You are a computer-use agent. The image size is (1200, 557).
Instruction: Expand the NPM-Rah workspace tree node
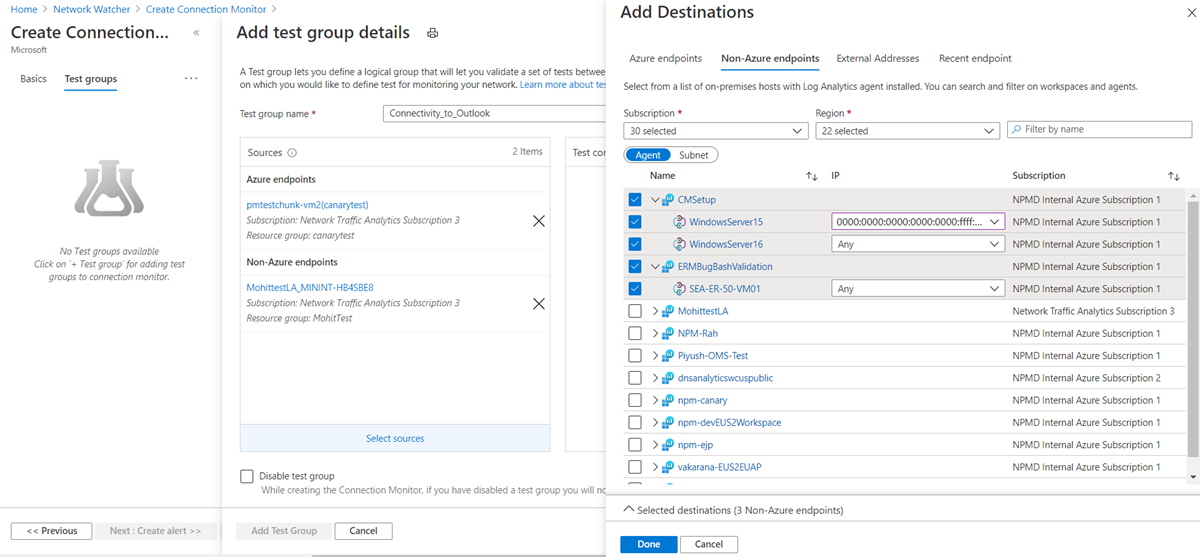(x=656, y=333)
